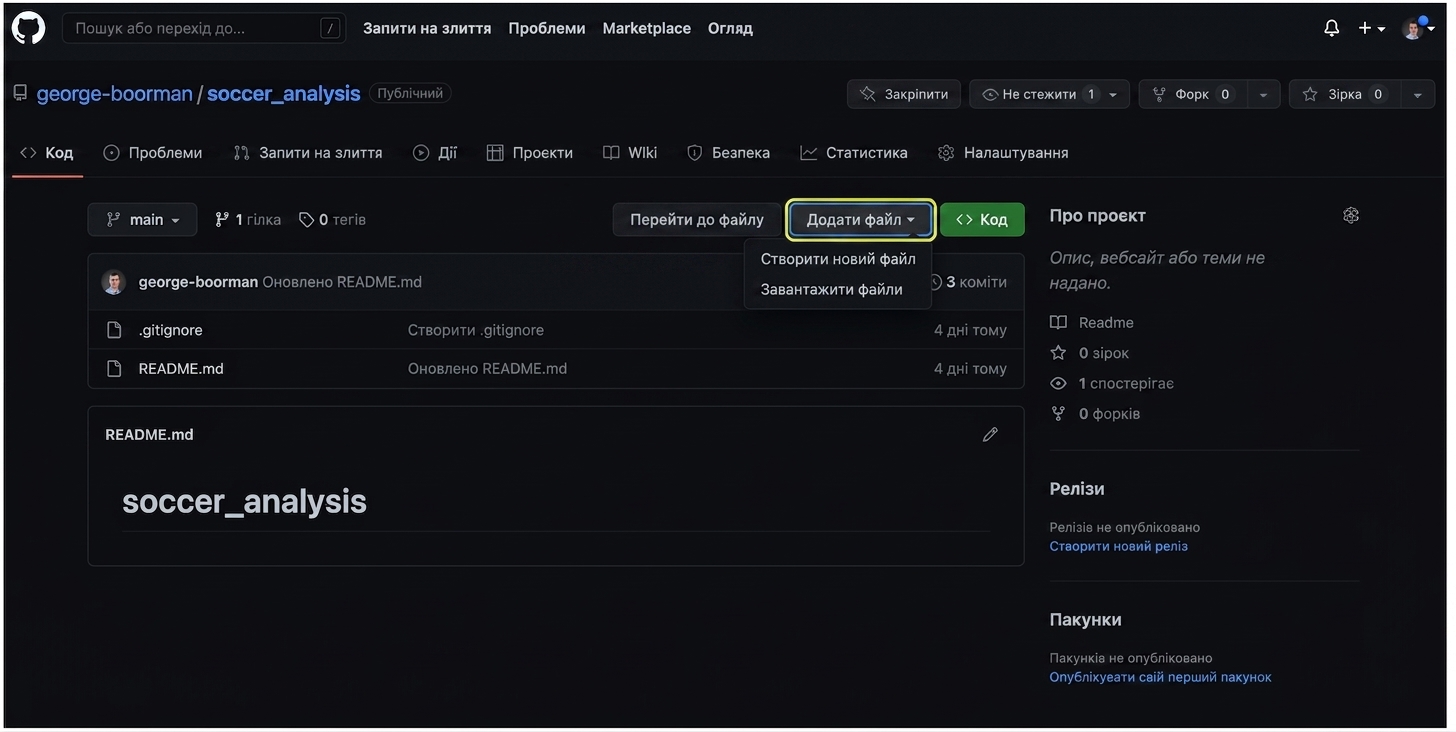Click george-boorman avatar in commit row
Viewport: 1456px width, 732px height.
point(114,282)
